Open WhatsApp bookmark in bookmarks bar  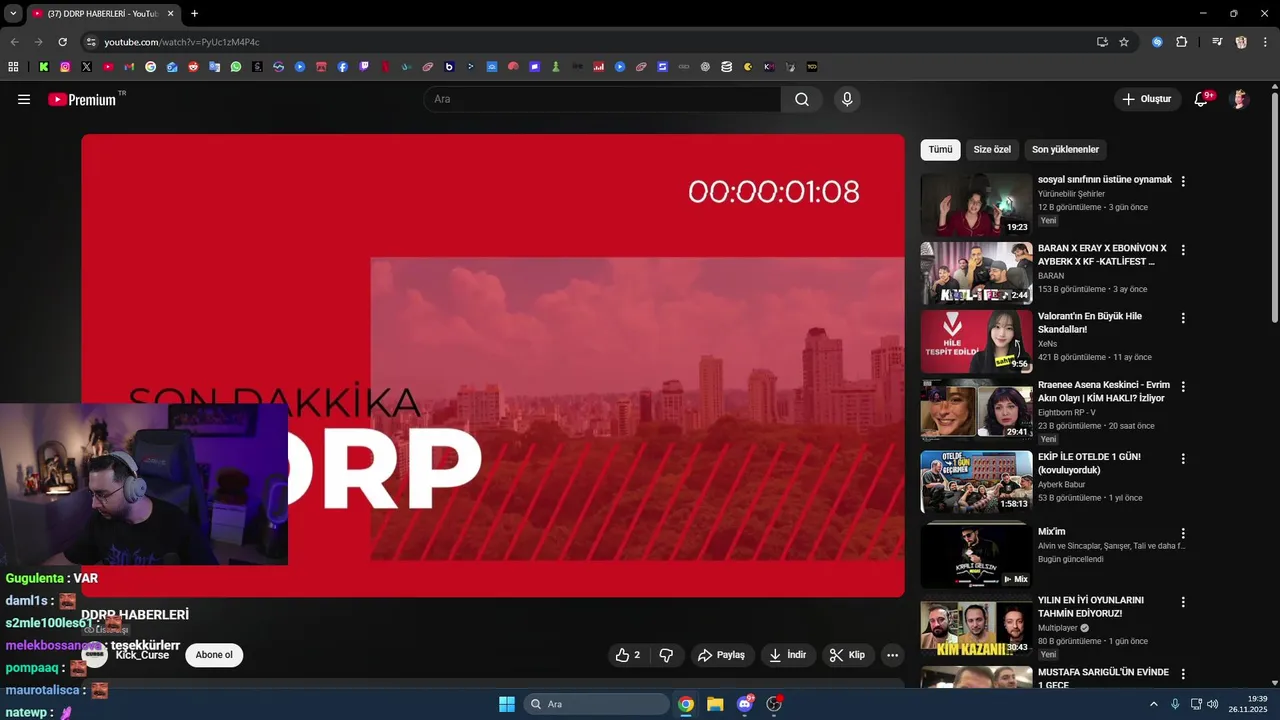point(236,67)
